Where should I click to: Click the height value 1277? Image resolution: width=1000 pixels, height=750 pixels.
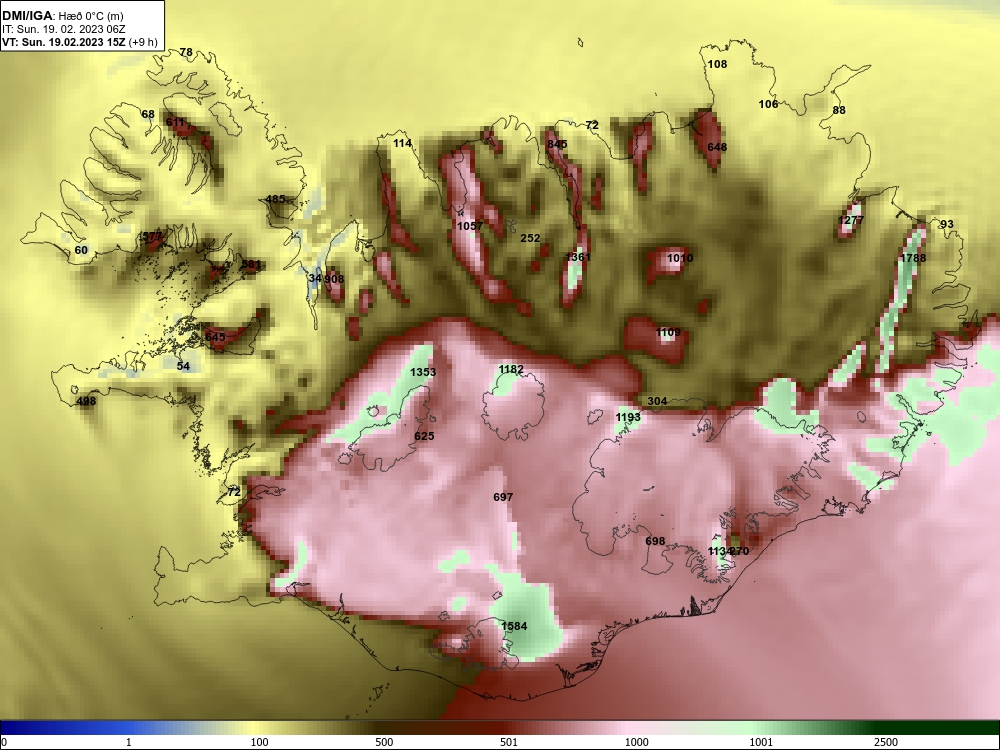[851, 220]
